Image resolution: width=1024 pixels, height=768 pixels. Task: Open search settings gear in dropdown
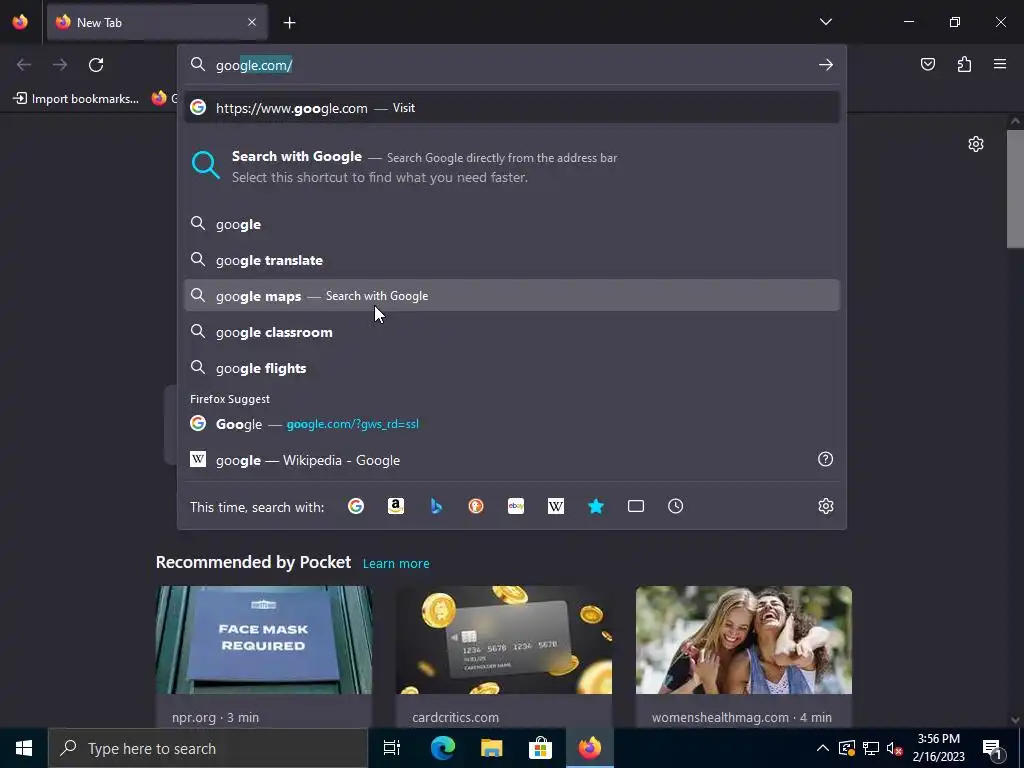click(x=825, y=506)
